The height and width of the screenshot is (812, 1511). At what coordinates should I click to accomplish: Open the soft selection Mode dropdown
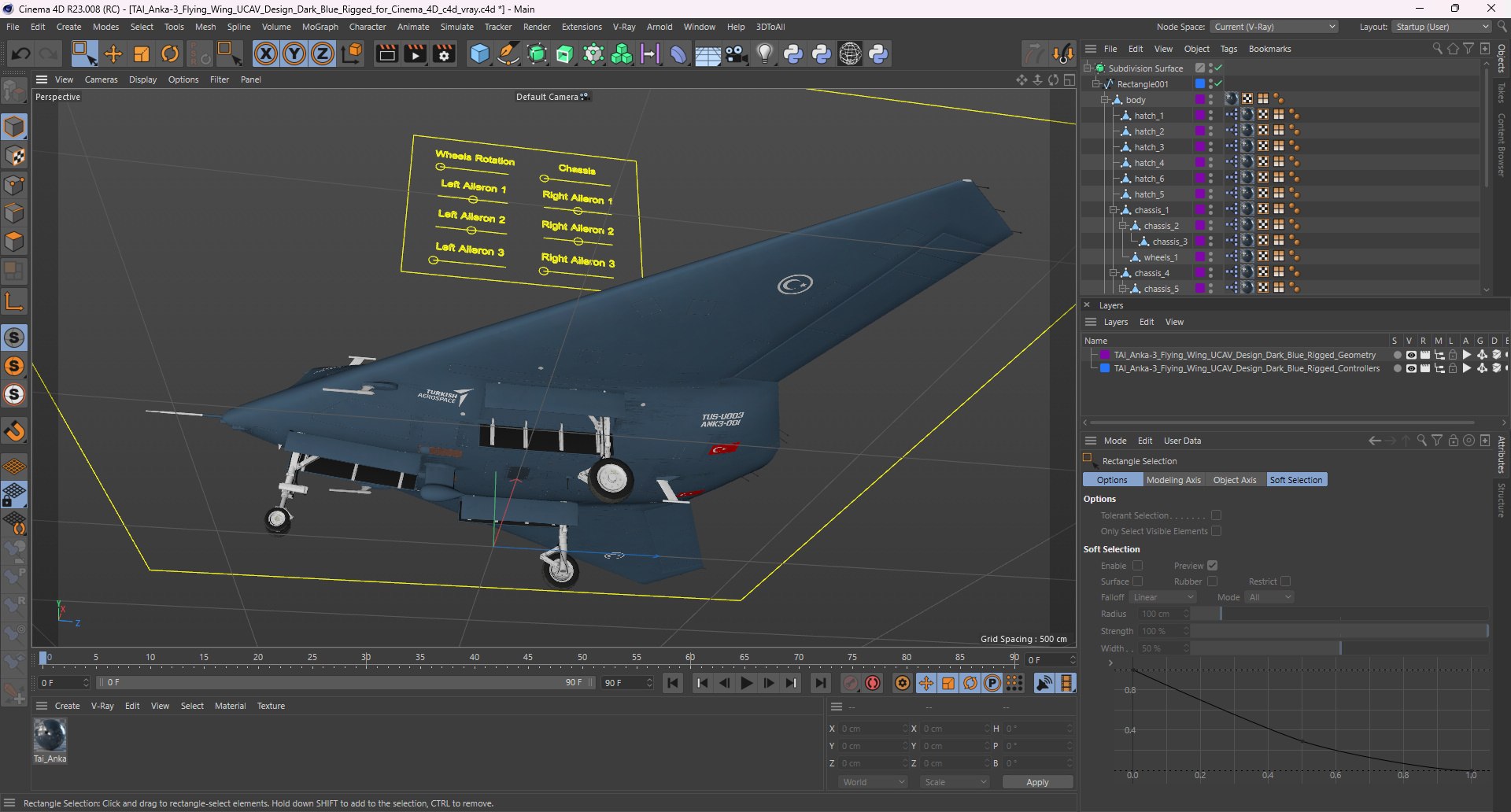[1269, 597]
